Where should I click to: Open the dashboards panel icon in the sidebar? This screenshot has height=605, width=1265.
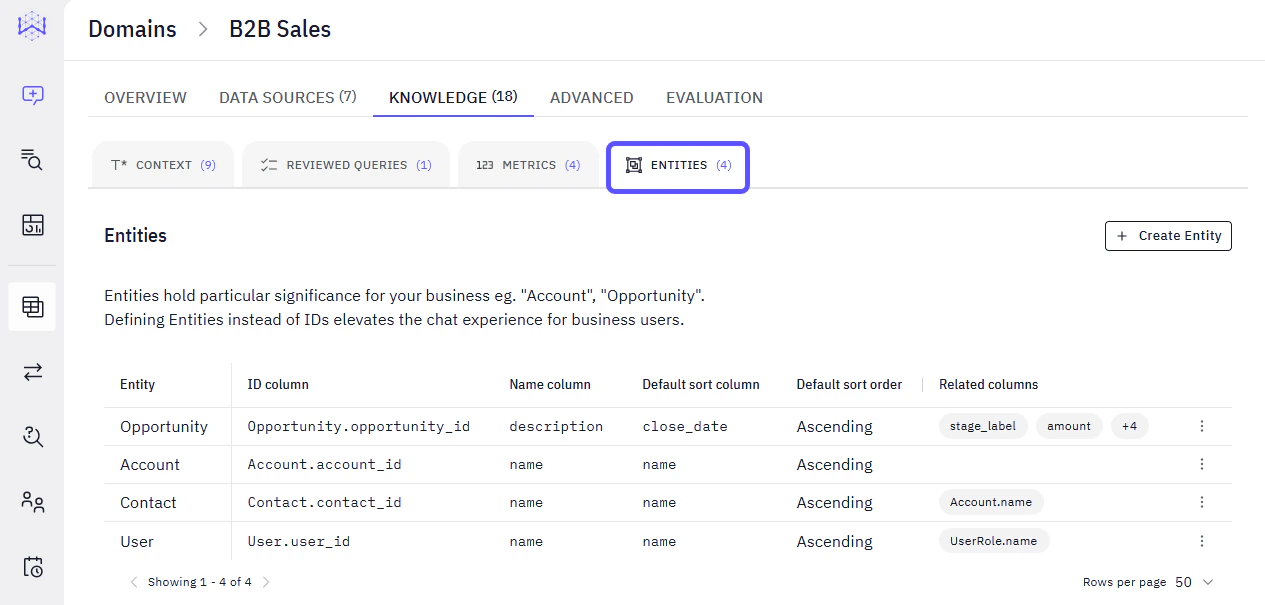(x=31, y=225)
